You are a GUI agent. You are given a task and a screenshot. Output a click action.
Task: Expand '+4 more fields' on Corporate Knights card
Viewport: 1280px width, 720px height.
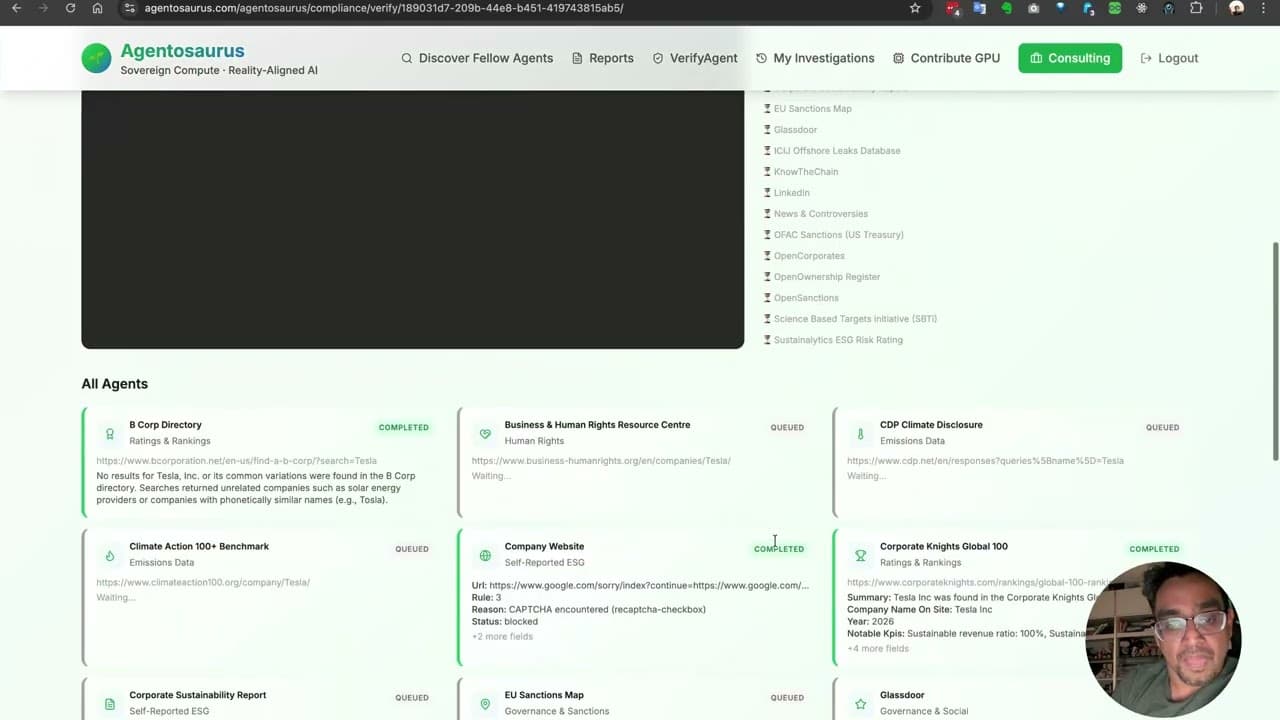(x=878, y=649)
